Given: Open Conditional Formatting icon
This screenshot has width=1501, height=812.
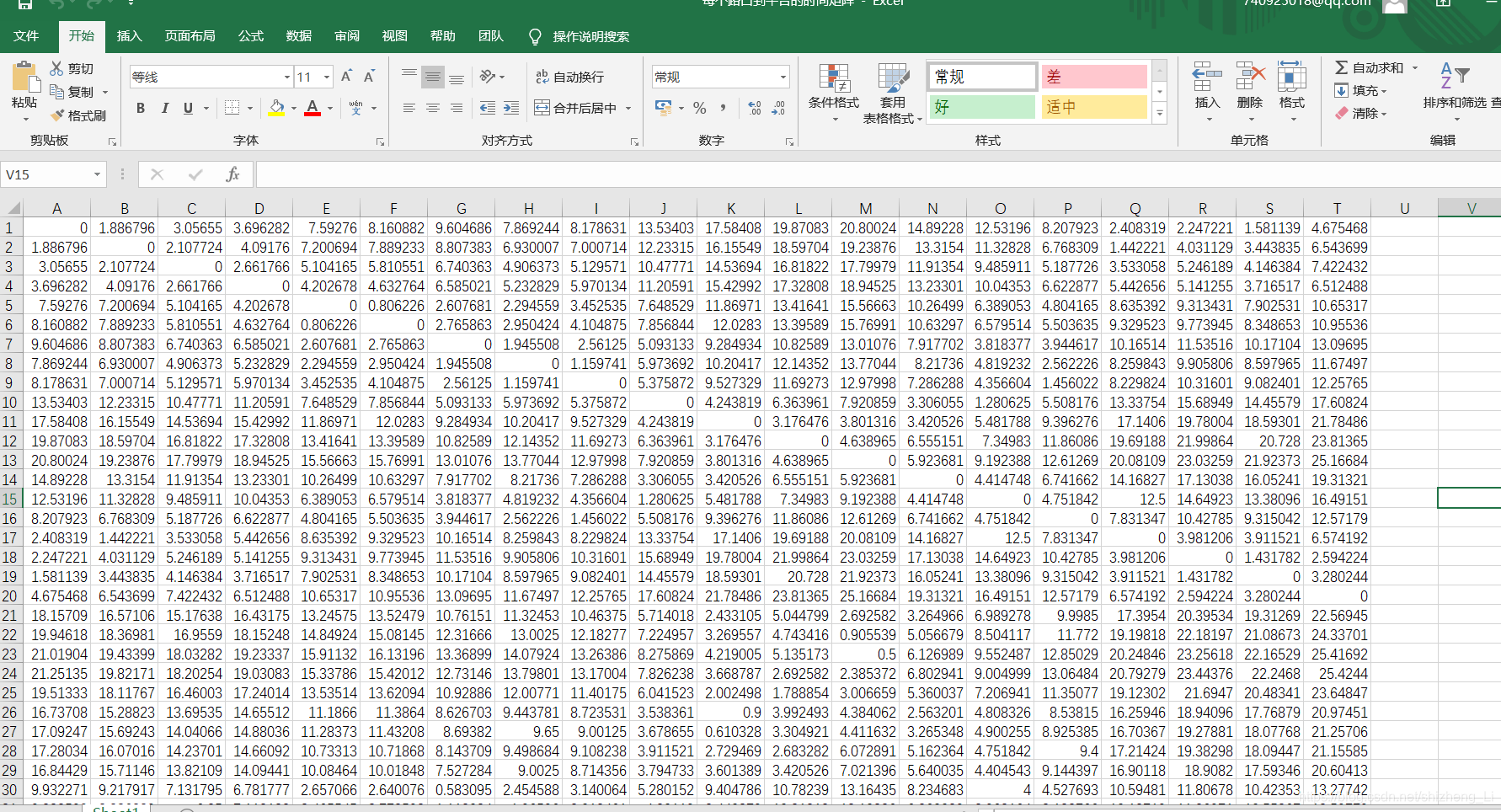Looking at the screenshot, I should tap(834, 78).
